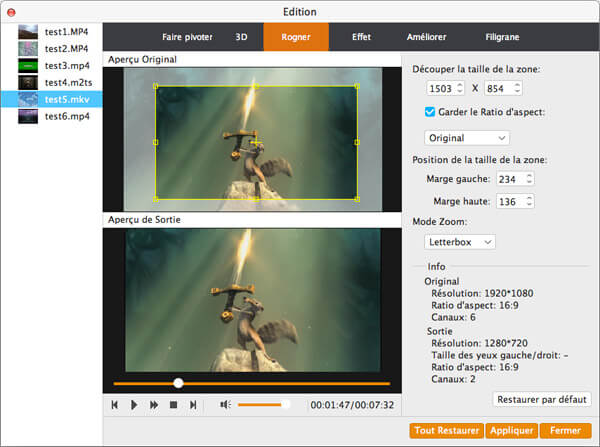Open the Original aspect ratio dropdown
This screenshot has height=447, width=600.
coord(466,138)
